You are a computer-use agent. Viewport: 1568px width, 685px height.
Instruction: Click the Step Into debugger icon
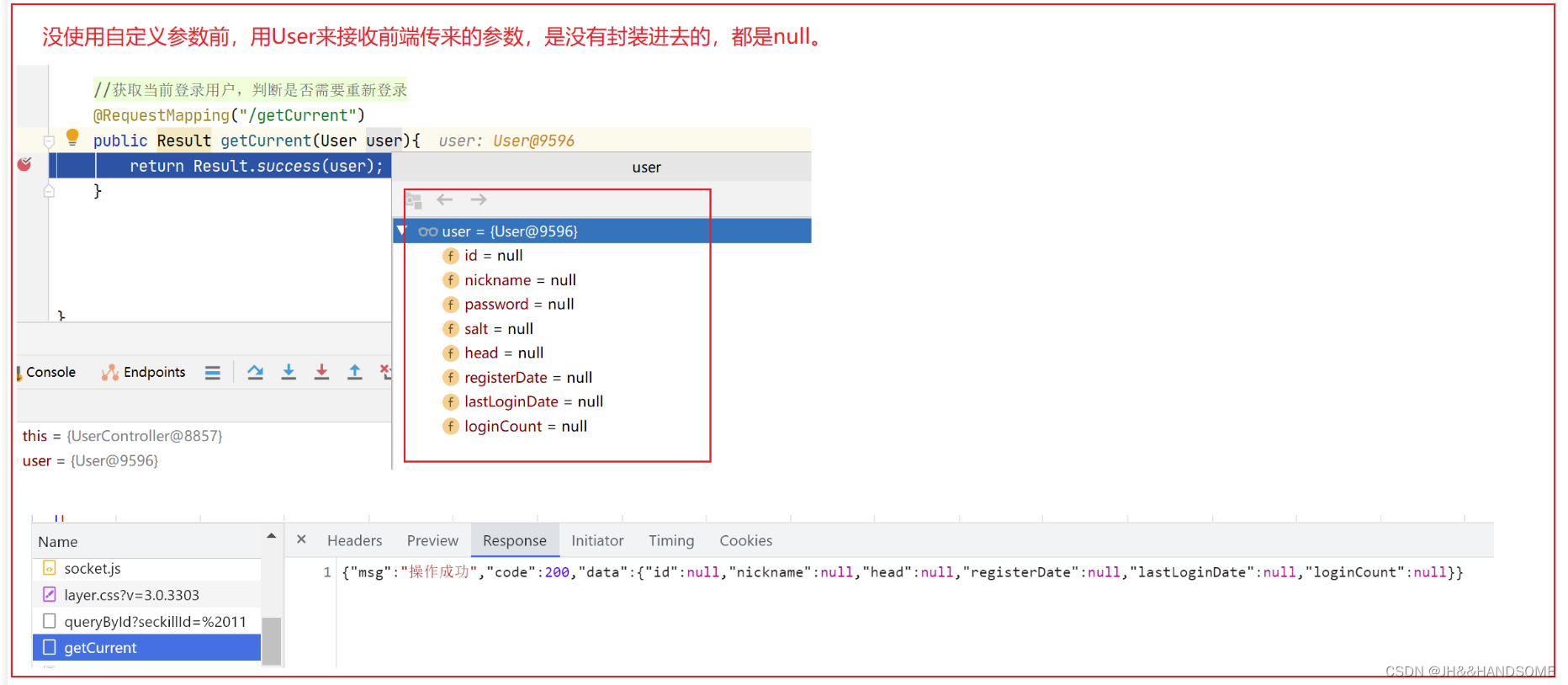tap(289, 372)
